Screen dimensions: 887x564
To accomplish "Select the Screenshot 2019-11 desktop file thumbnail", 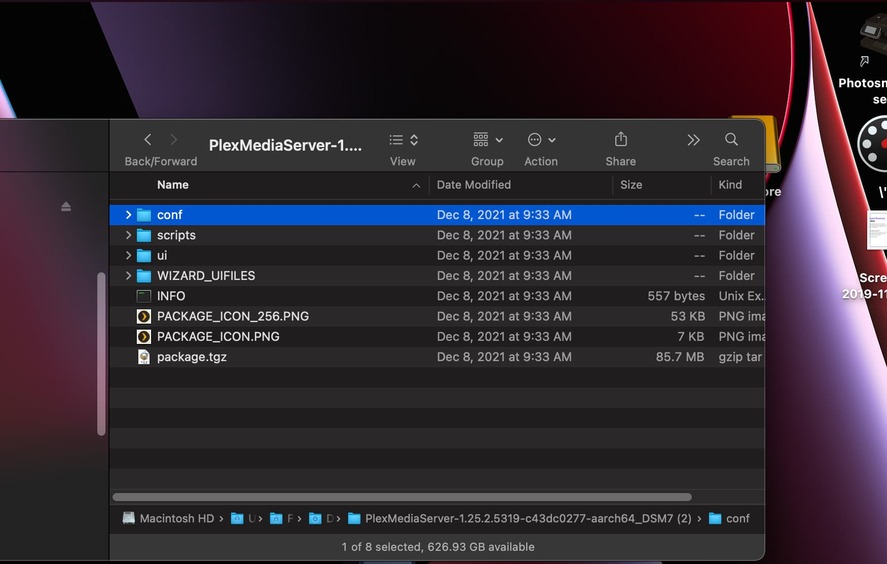I will (877, 230).
